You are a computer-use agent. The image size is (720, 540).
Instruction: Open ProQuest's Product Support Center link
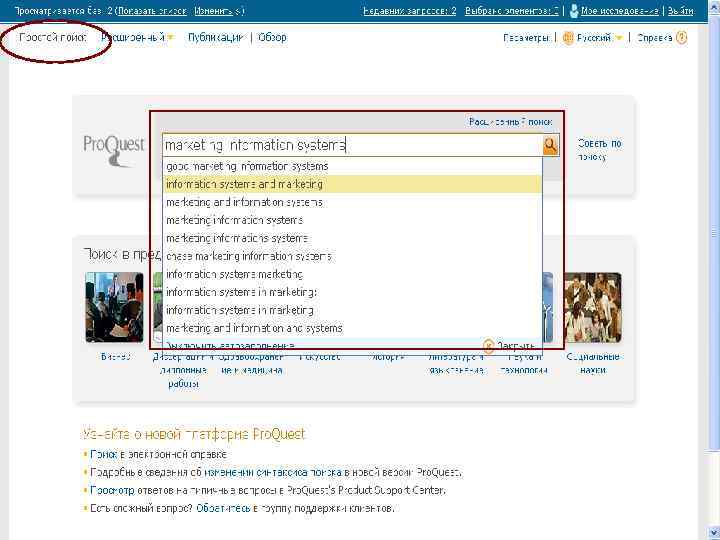[x=366, y=490]
